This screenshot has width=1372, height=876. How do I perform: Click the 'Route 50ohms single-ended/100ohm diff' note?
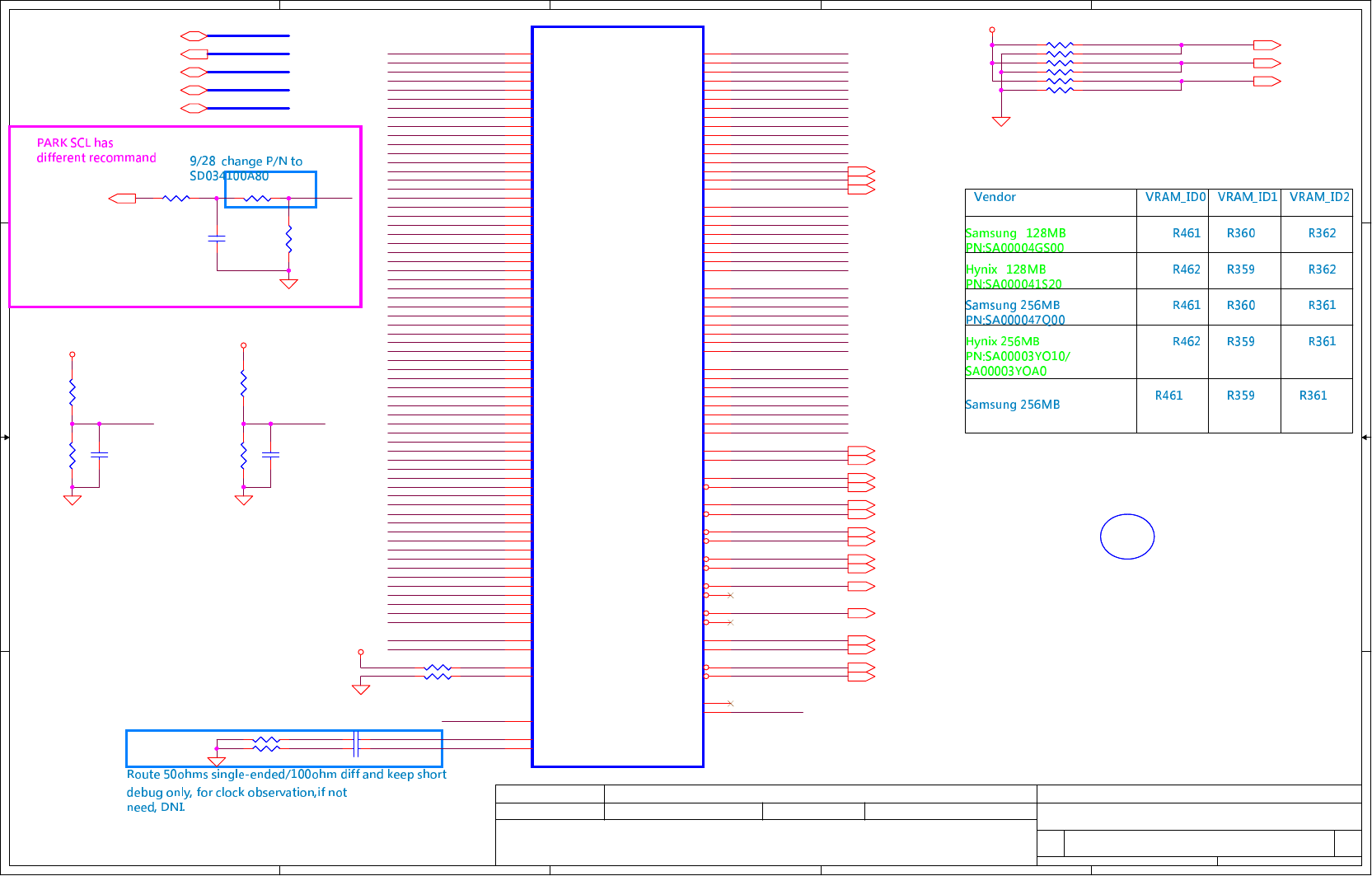click(286, 775)
